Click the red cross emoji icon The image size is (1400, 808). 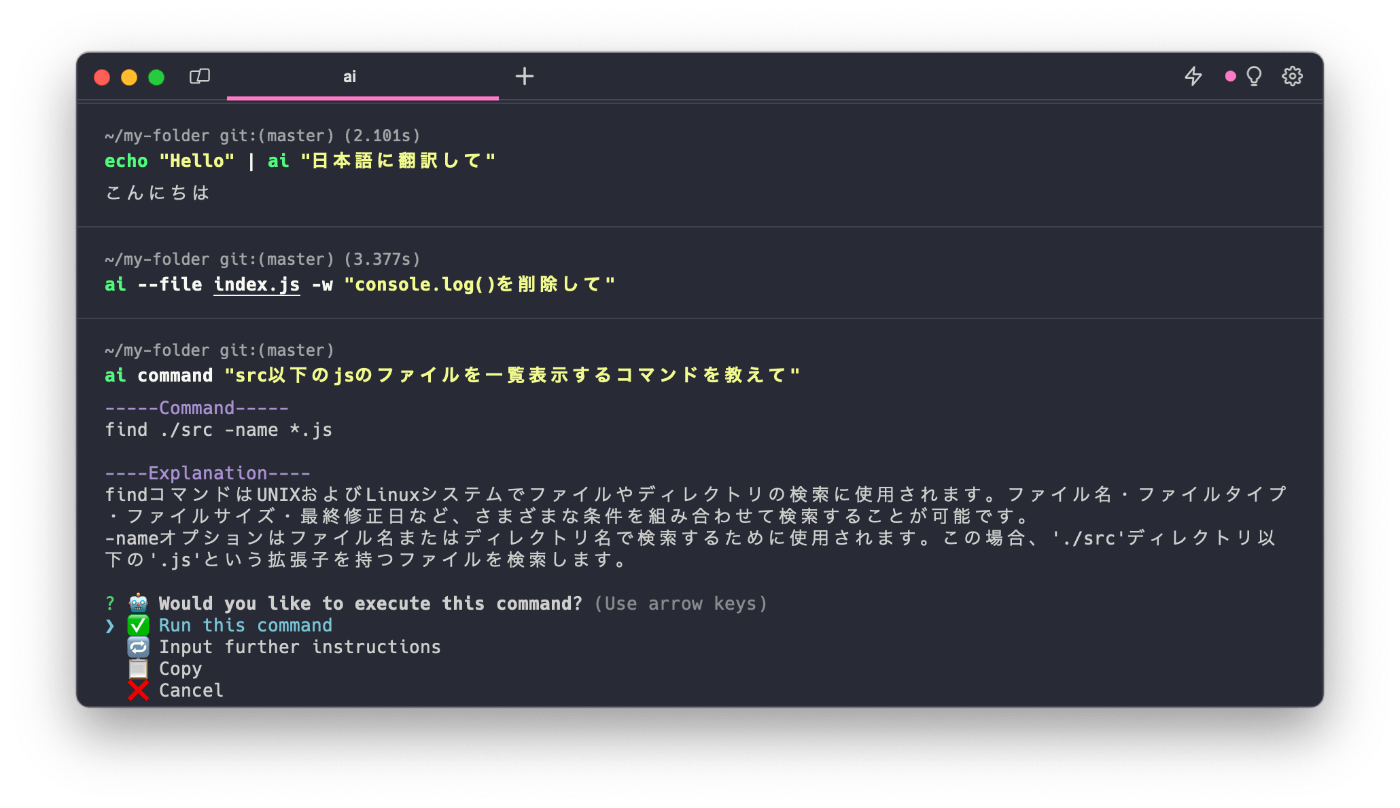tap(138, 691)
